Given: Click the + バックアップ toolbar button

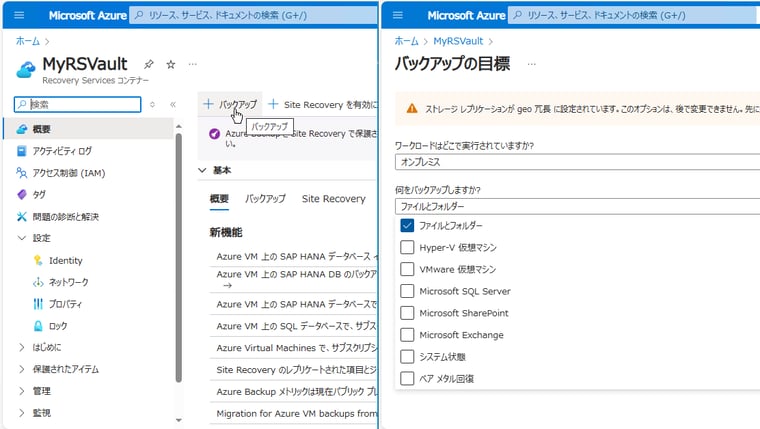Looking at the screenshot, I should coord(230,104).
